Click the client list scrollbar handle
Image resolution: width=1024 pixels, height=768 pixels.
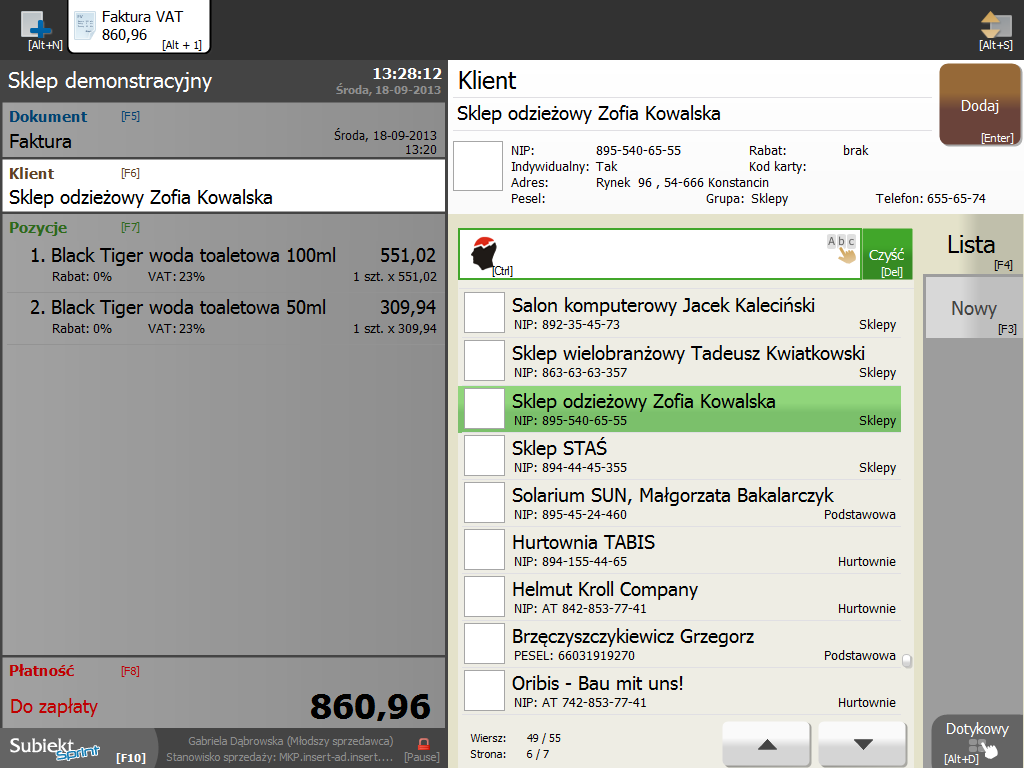907,661
